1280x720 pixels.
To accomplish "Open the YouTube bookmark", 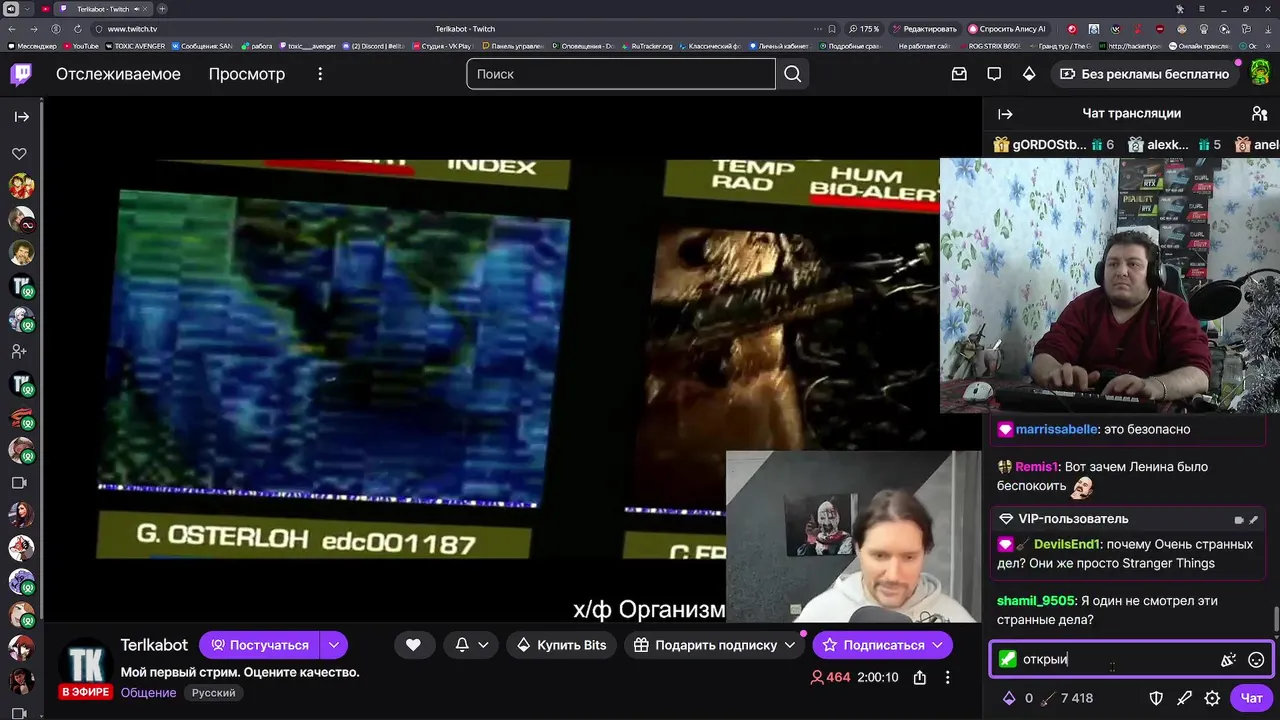I will pyautogui.click(x=81, y=46).
